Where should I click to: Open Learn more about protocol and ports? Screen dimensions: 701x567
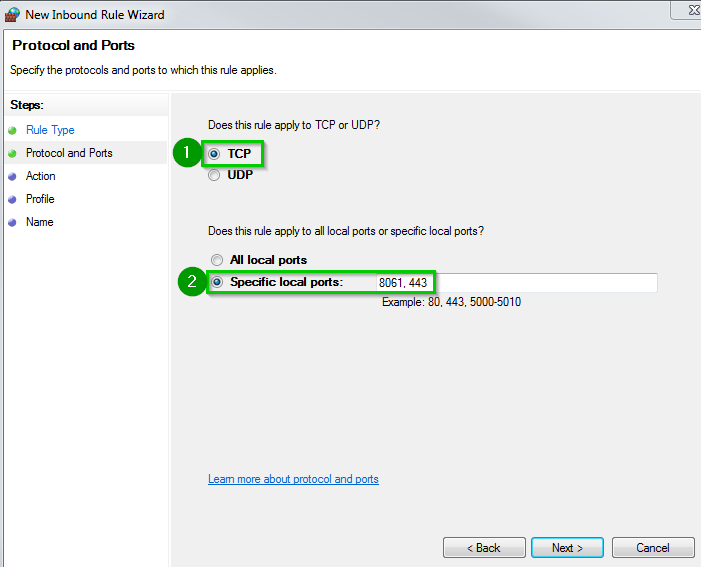tap(293, 479)
